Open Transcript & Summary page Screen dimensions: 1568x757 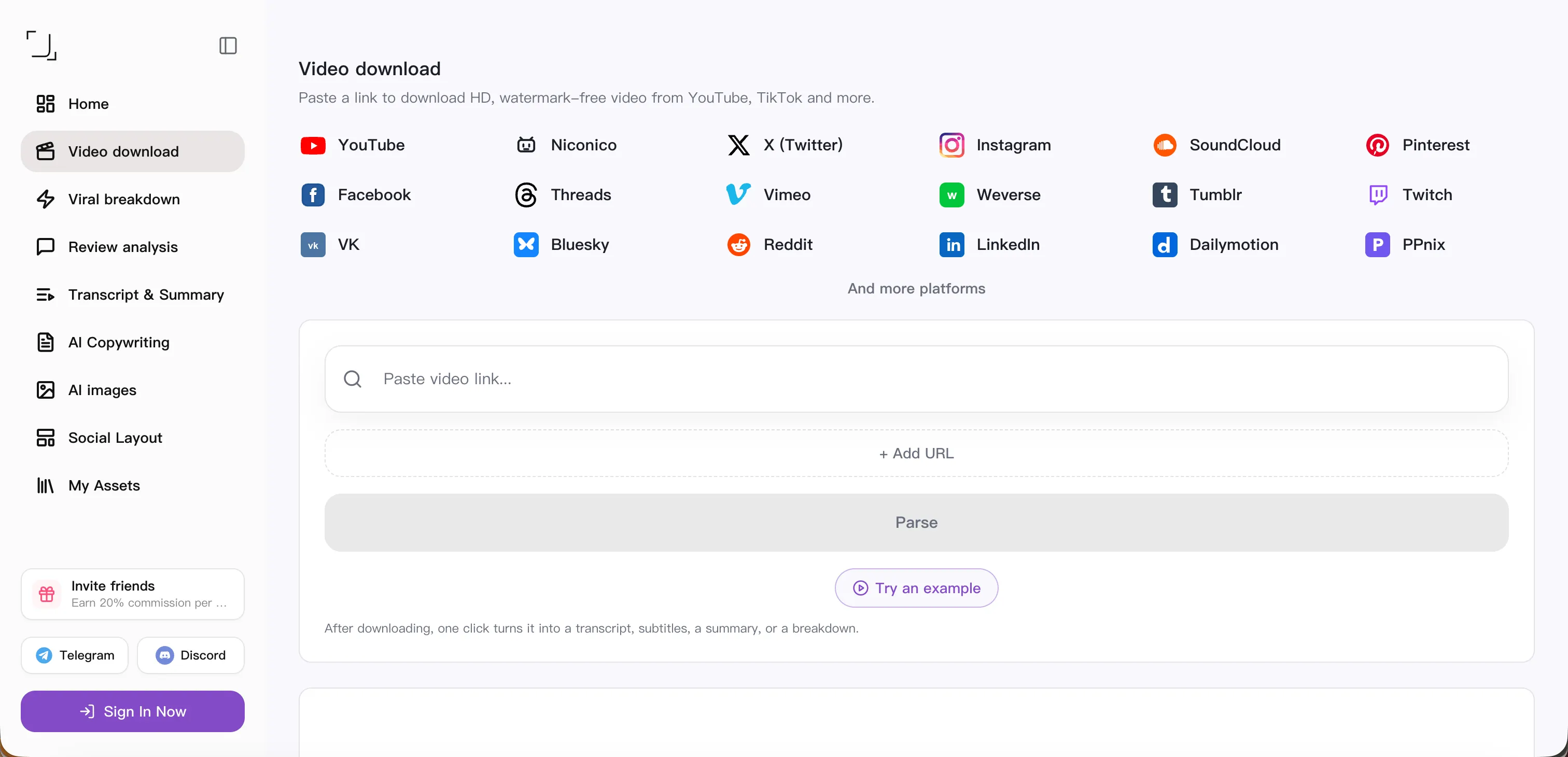133,295
